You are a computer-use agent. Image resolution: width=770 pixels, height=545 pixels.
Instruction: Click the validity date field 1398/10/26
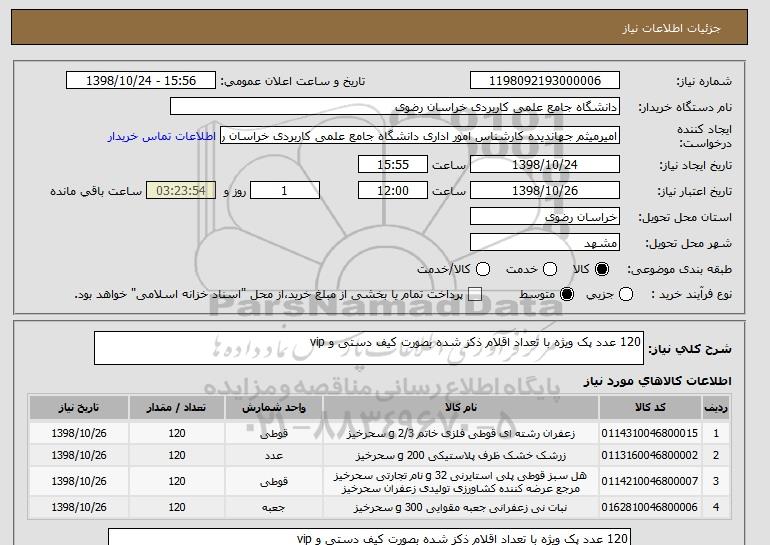point(545,191)
